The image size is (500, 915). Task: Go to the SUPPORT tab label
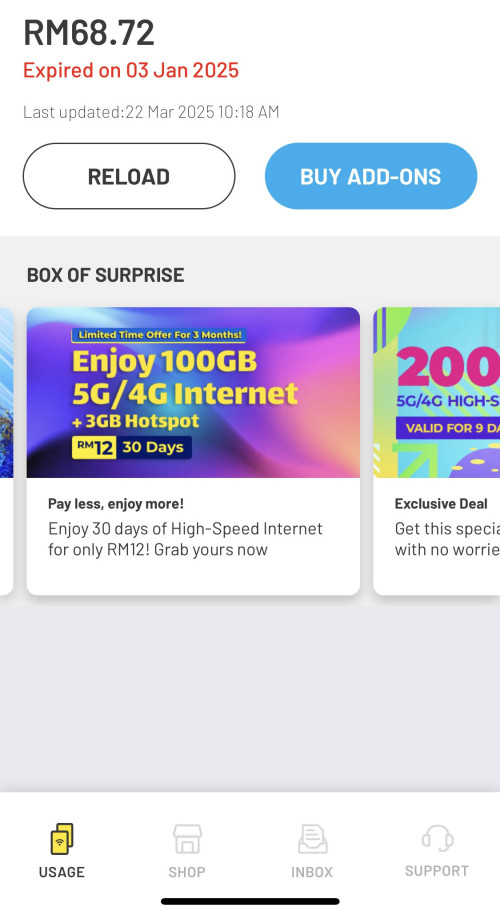437,871
